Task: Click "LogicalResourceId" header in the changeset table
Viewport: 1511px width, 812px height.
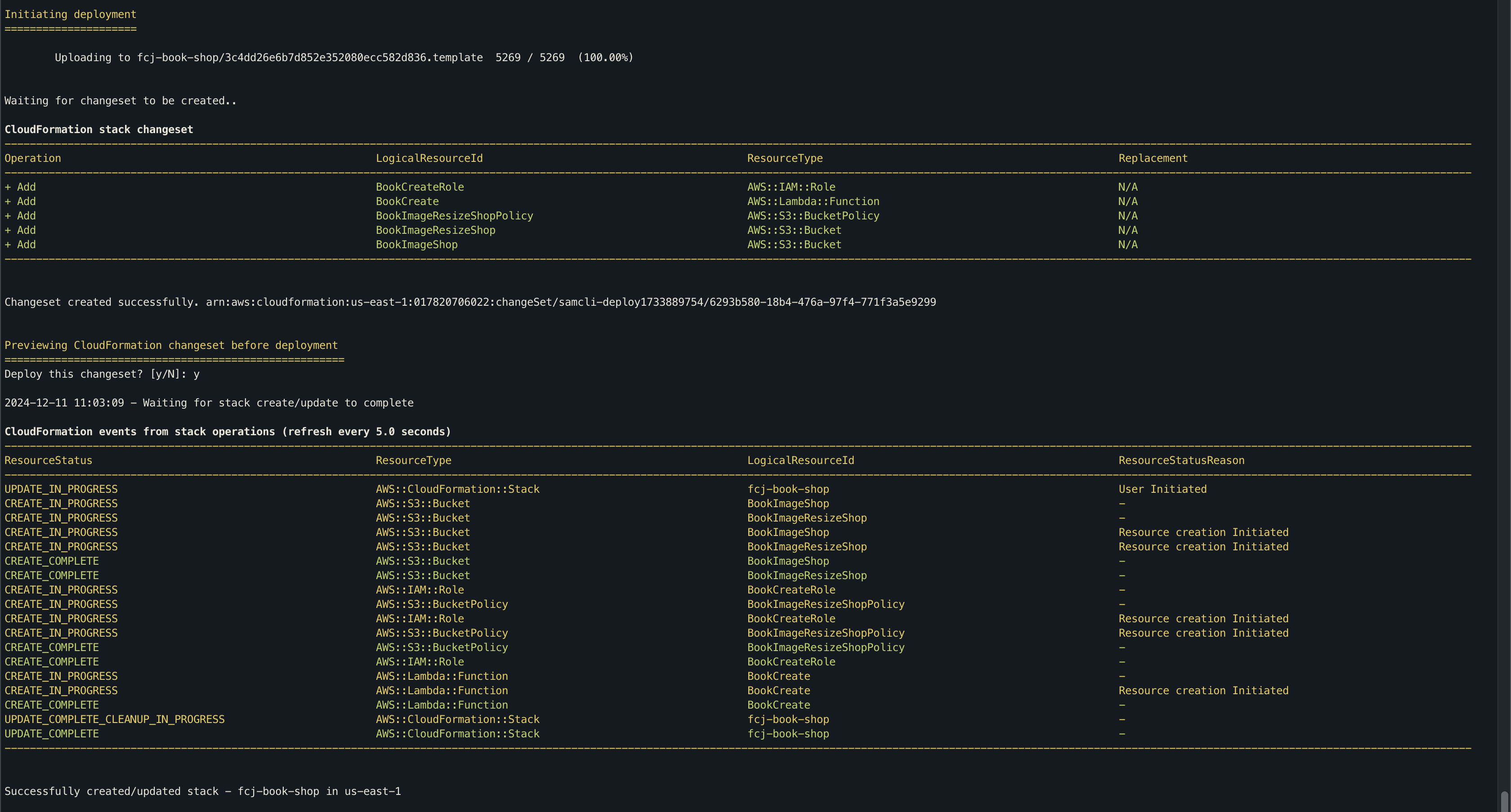Action: (x=429, y=158)
